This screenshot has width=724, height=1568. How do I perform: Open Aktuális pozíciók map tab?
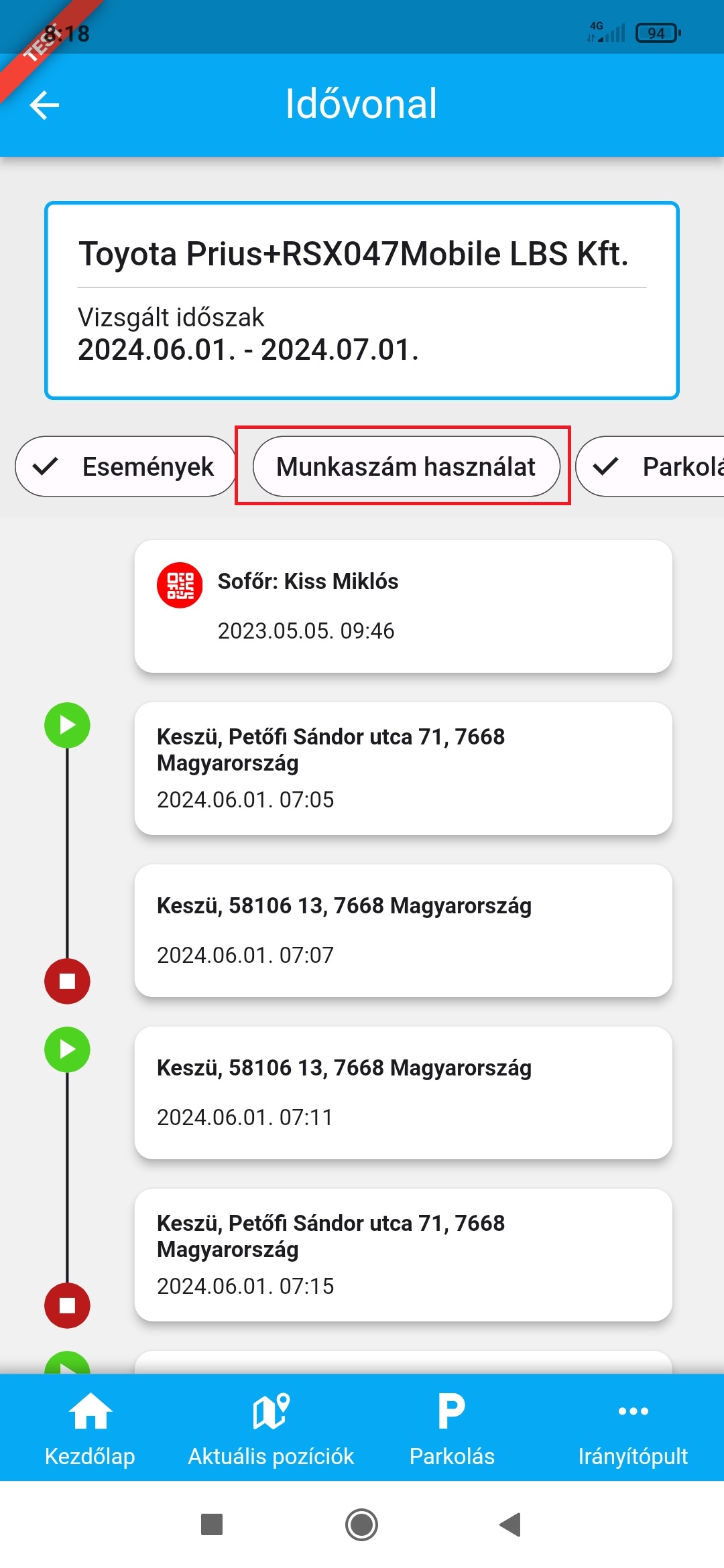[x=271, y=1427]
